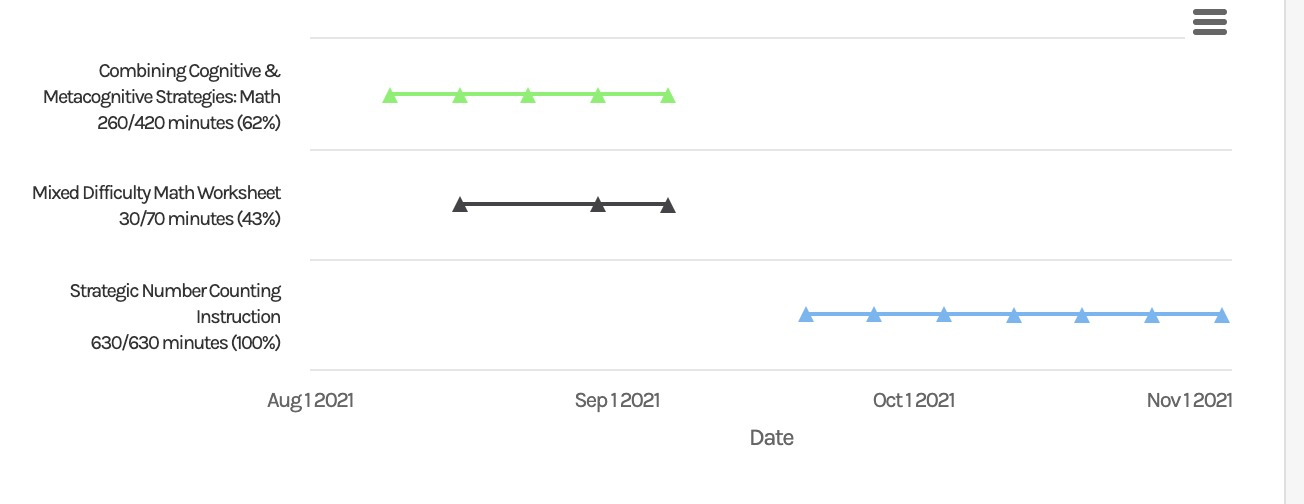Screen dimensions: 1304x504
Task: Click middle black triangle on Math Worksheet line
Action: (x=598, y=205)
